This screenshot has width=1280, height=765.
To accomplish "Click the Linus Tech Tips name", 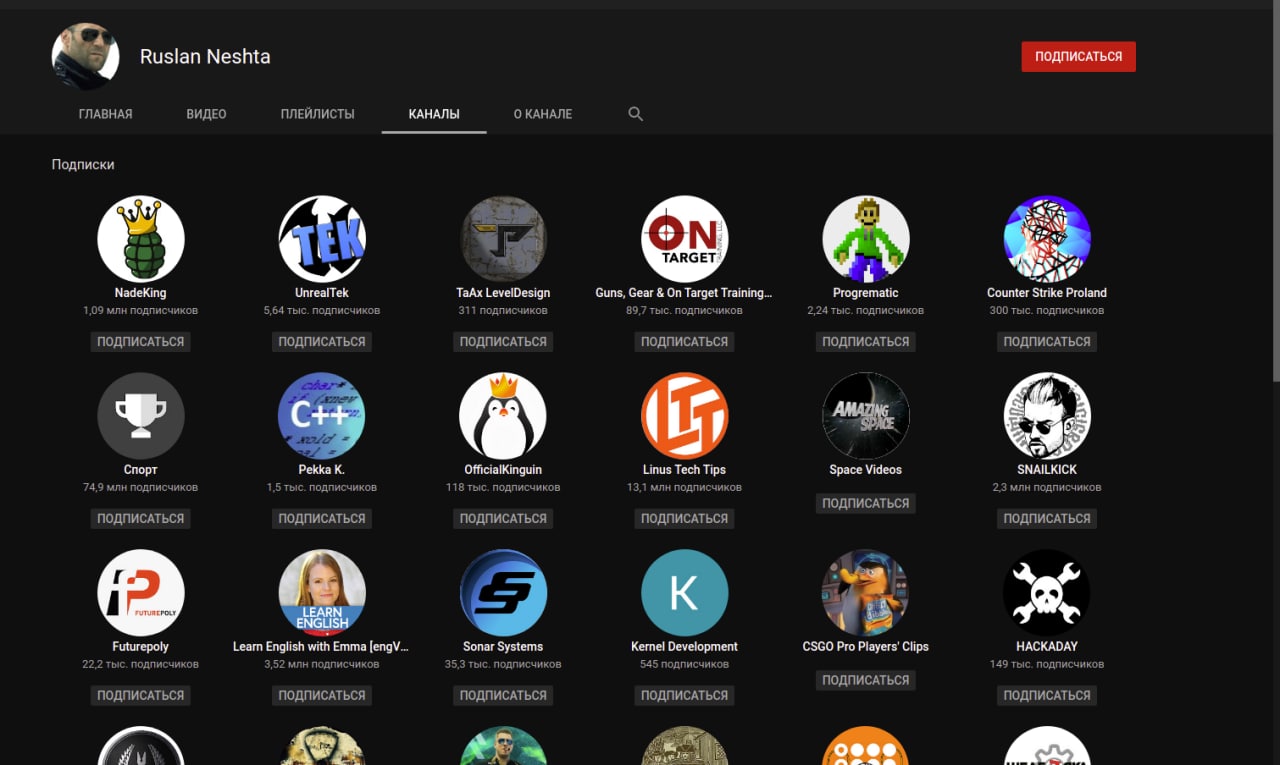I will point(685,470).
